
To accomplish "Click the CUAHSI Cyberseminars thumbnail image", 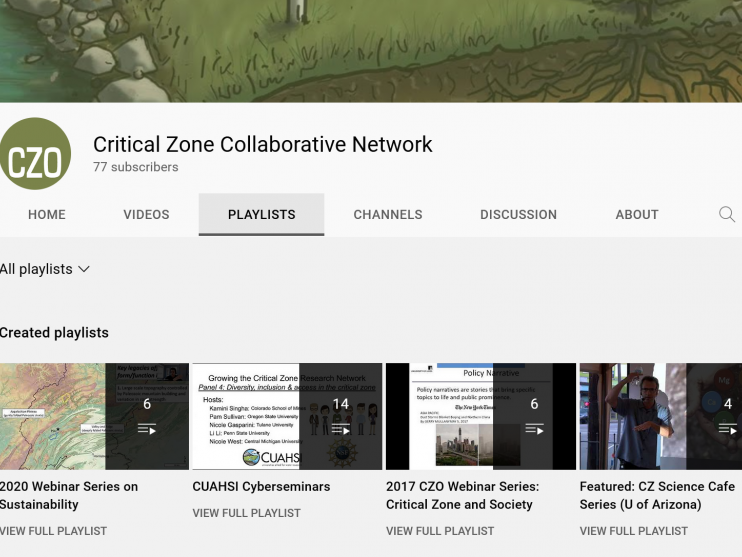I will [x=287, y=416].
